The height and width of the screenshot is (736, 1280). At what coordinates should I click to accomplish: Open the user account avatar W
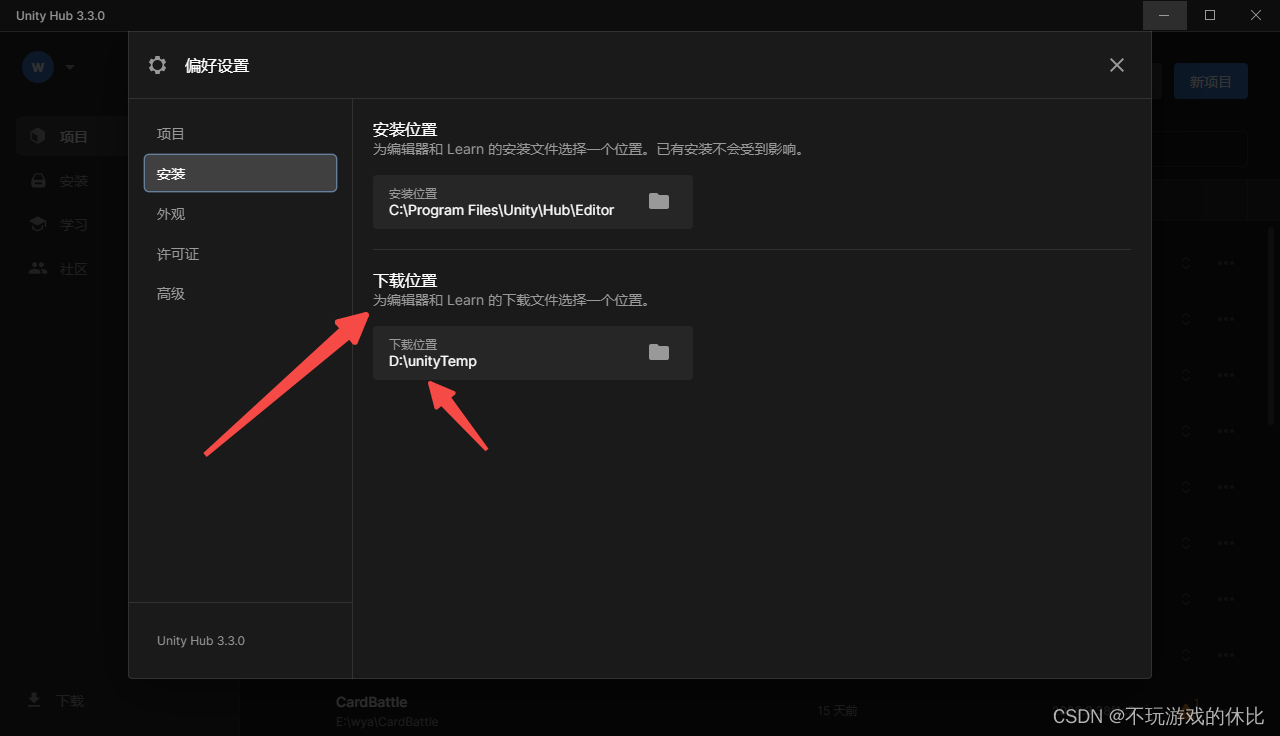[38, 67]
